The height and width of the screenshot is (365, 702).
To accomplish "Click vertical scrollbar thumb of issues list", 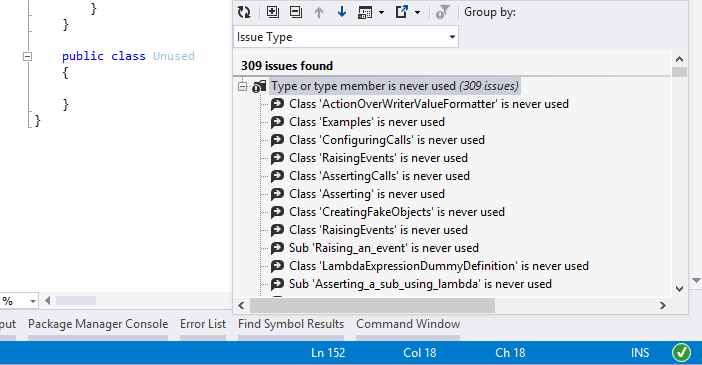I will point(679,72).
